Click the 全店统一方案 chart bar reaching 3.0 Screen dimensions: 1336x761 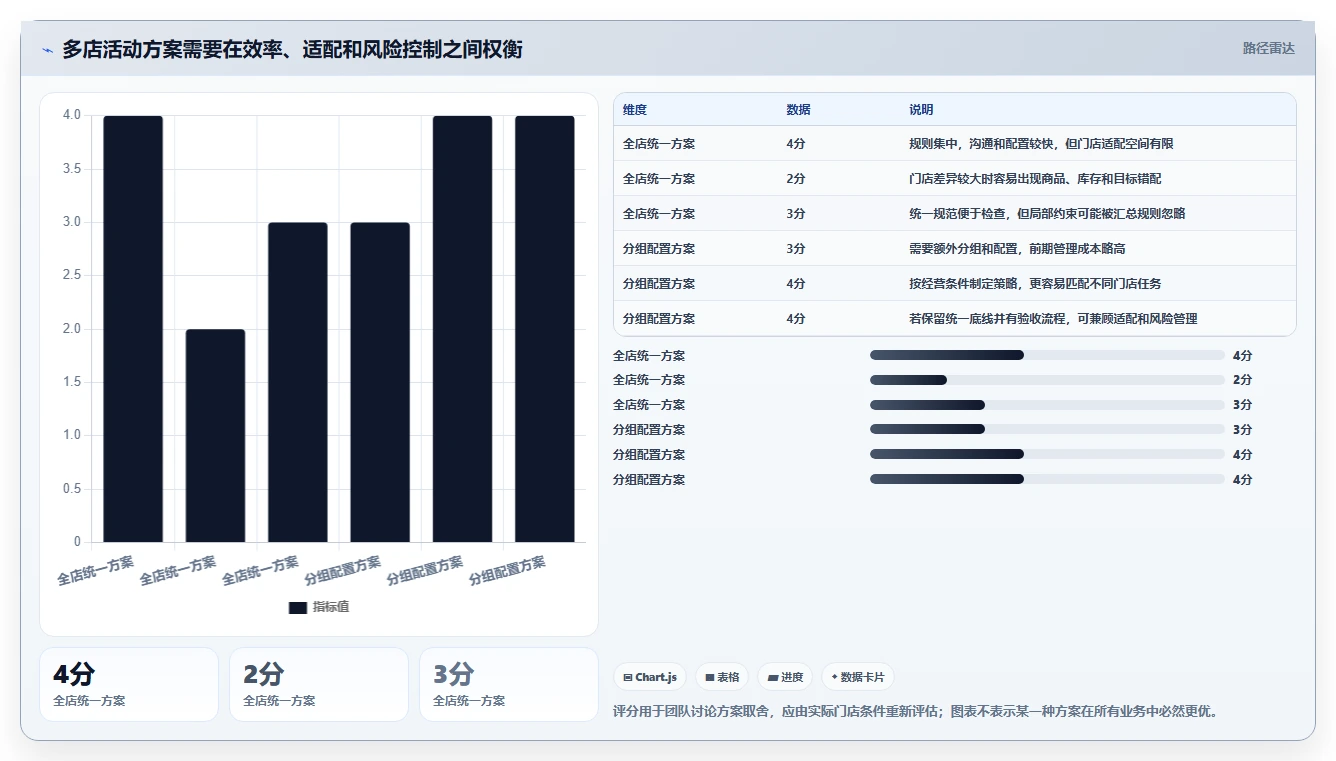click(x=298, y=382)
